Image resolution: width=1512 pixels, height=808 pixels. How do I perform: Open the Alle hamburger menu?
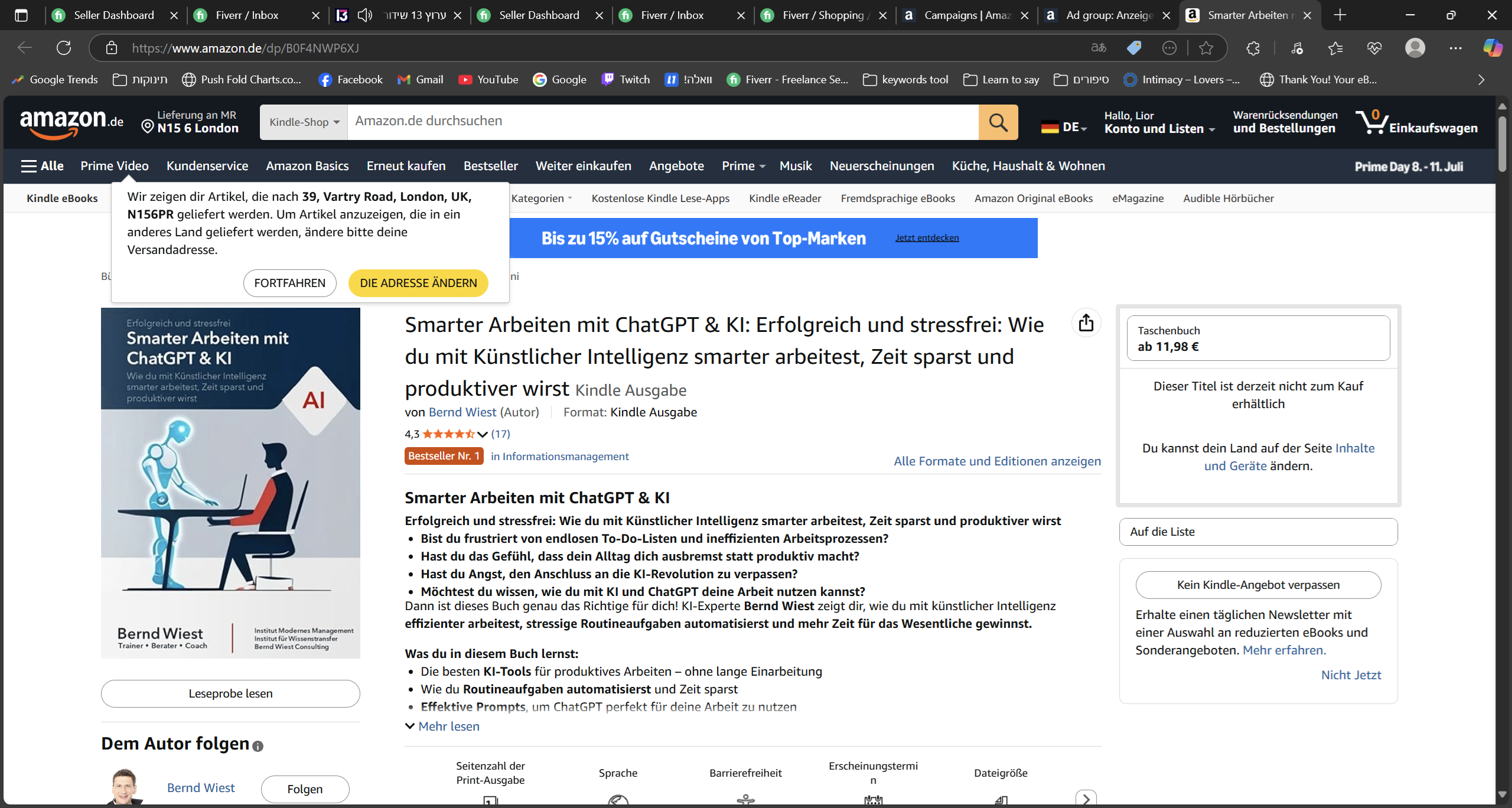[x=43, y=166]
